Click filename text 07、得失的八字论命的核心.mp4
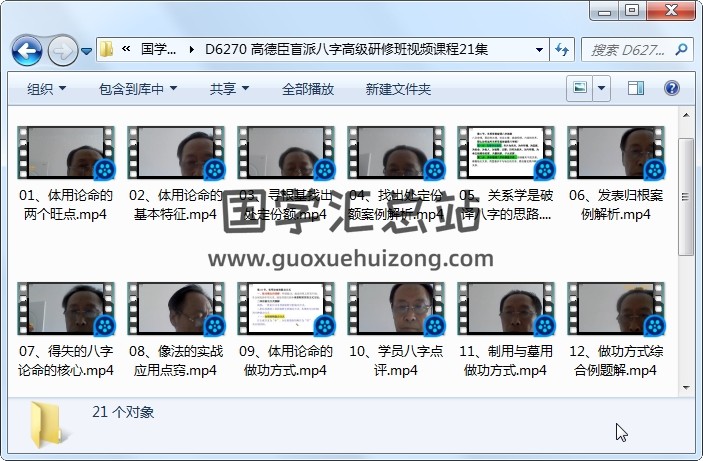 (x=66, y=361)
